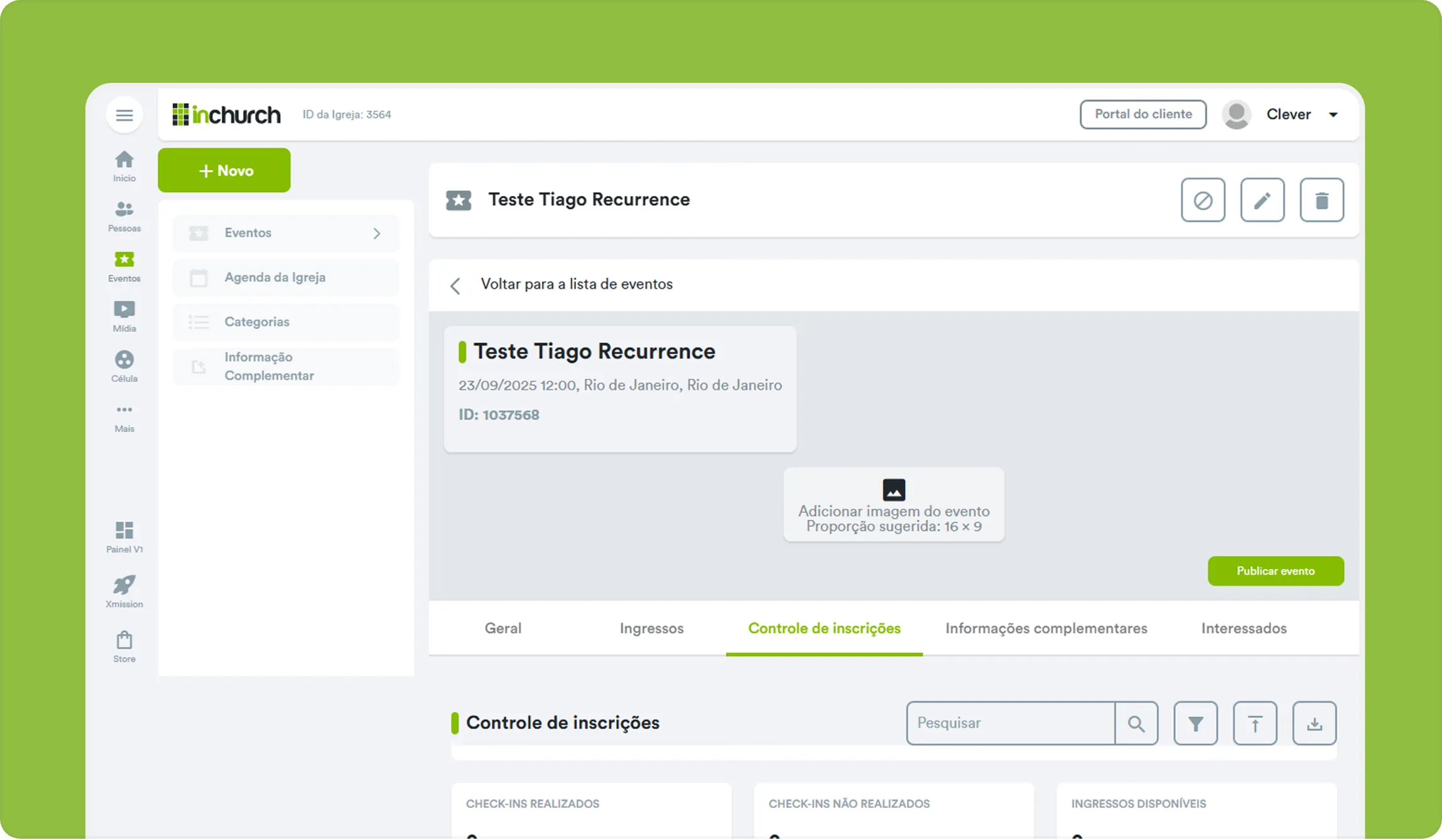The width and height of the screenshot is (1442, 840).
Task: Click the Publicar evento button
Action: click(1276, 571)
